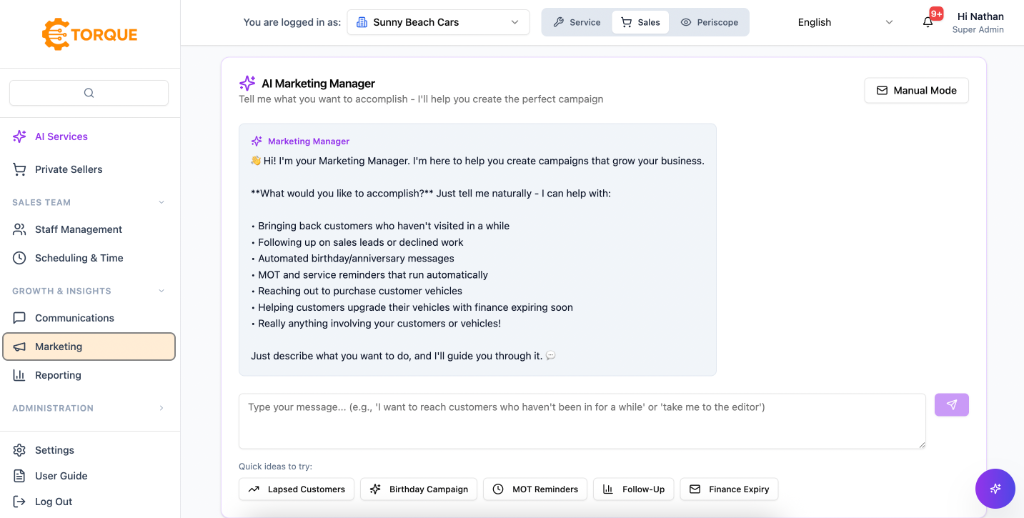Image resolution: width=1024 pixels, height=518 pixels.
Task: Click the clock icon on MOT Reminders
Action: (x=498, y=489)
